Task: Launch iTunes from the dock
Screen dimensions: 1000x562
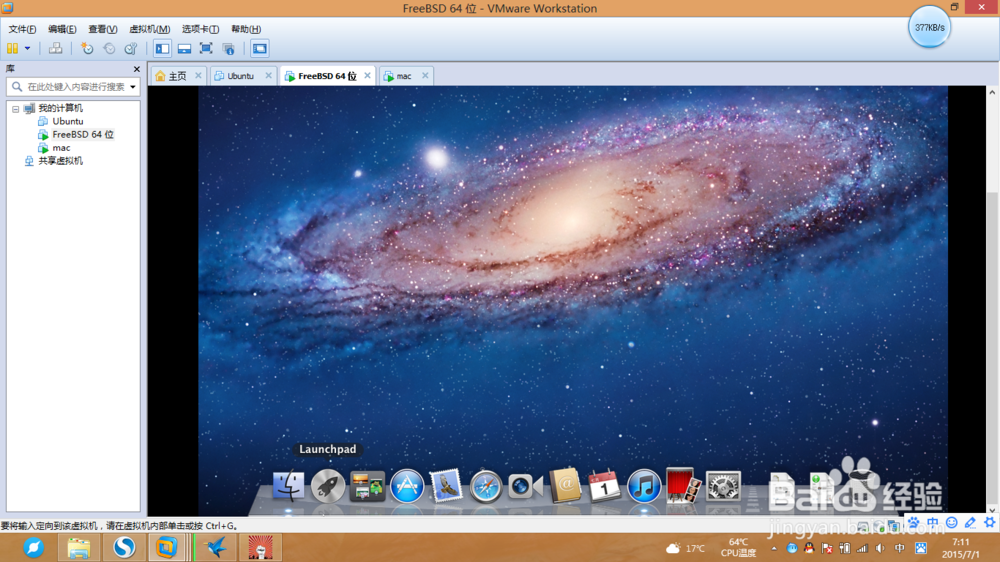Action: pos(644,486)
